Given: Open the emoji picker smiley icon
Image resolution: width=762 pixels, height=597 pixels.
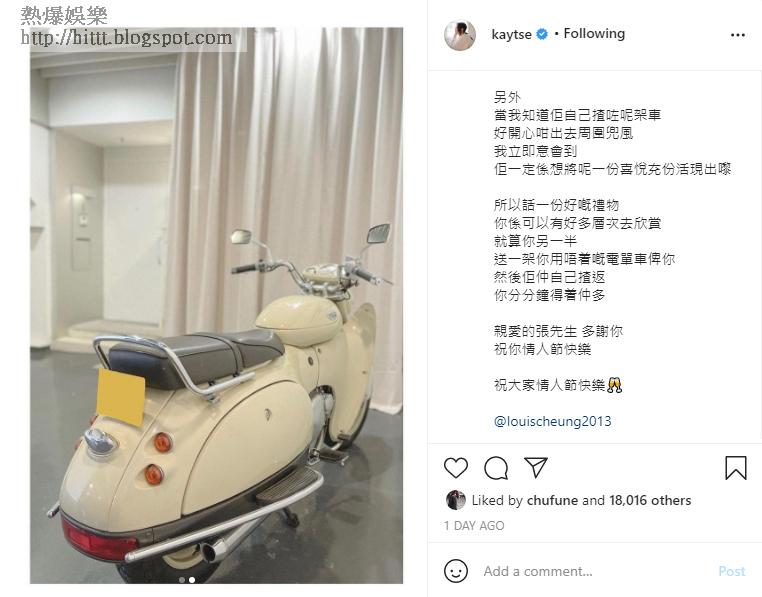Looking at the screenshot, I should pos(456,571).
